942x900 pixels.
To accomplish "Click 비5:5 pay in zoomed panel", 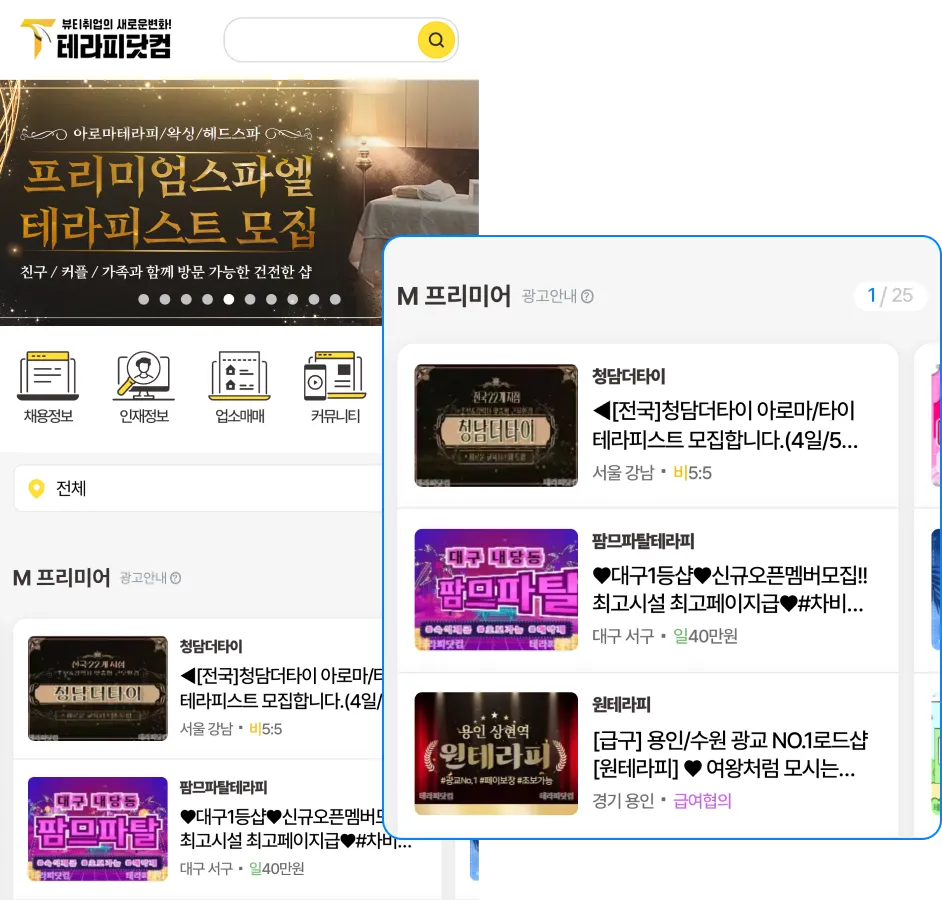I will (x=692, y=473).
